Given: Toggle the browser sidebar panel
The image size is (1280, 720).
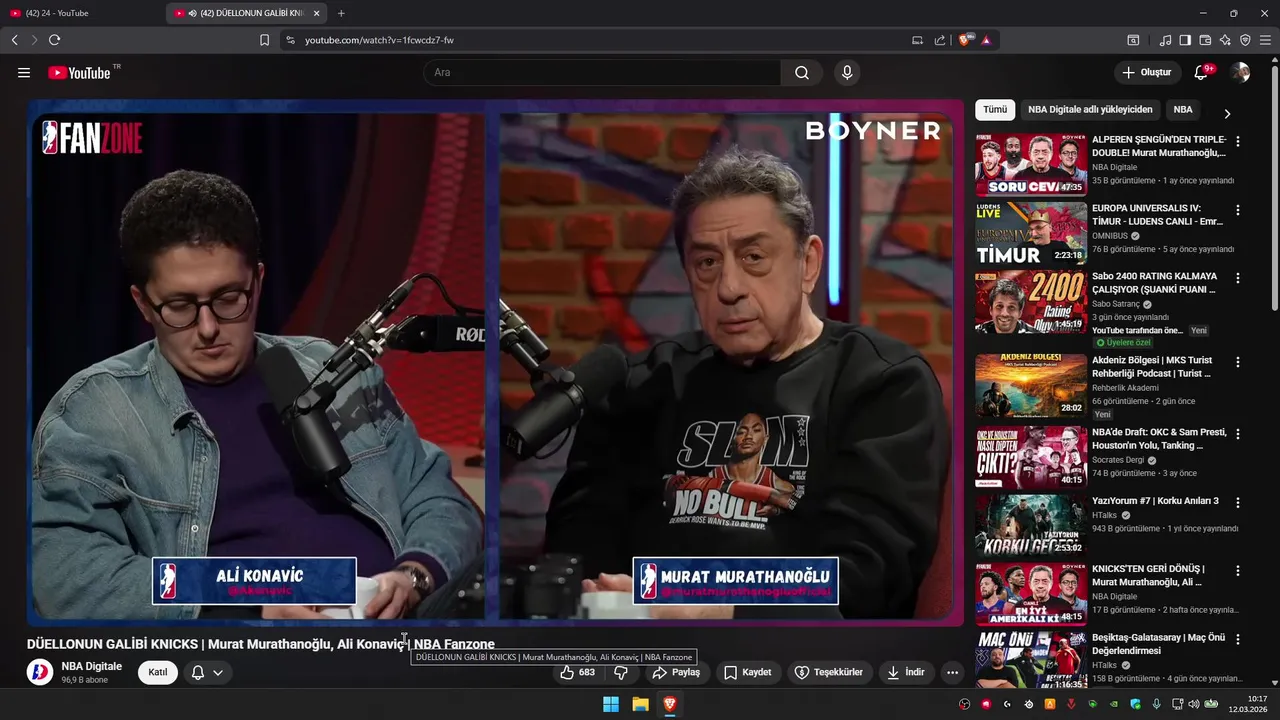Looking at the screenshot, I should [1185, 40].
